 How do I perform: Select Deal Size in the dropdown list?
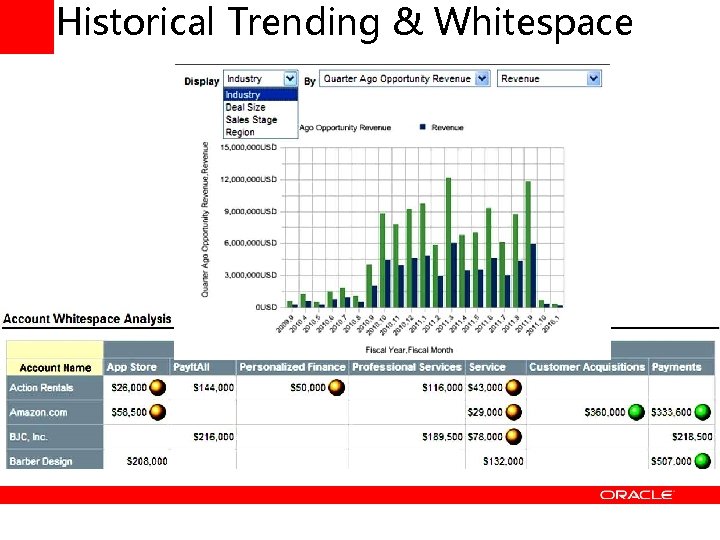(x=260, y=107)
